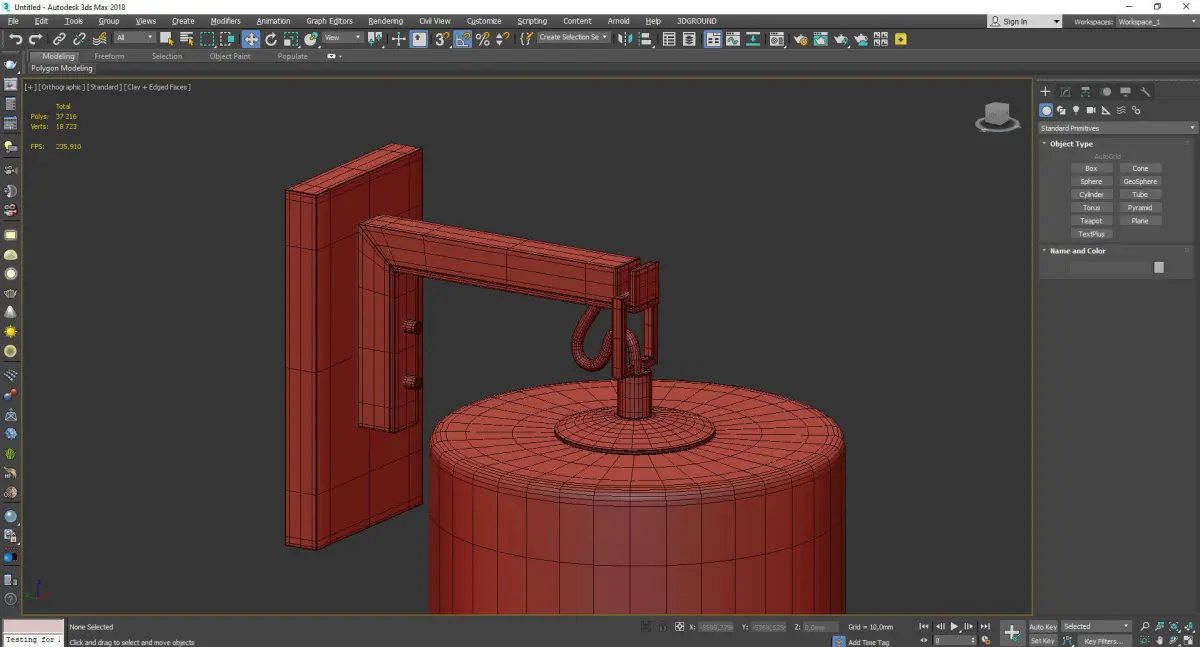The width and height of the screenshot is (1200, 647).
Task: Toggle Window/Crossing selection mode
Action: (x=227, y=39)
